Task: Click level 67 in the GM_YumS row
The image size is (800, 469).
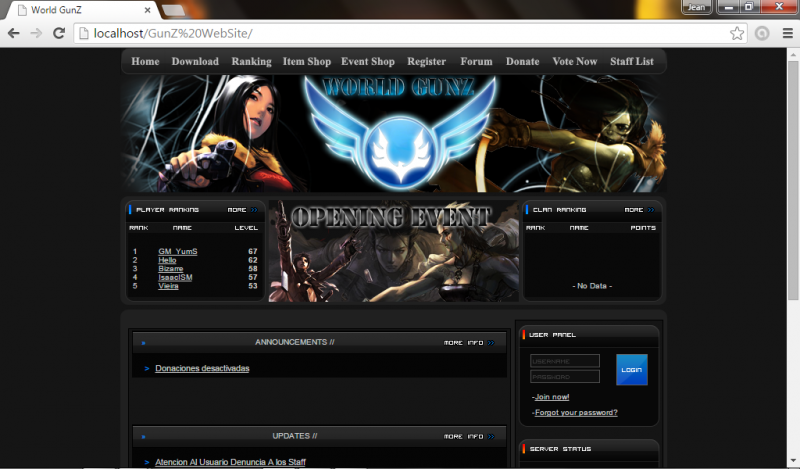Action: 253,251
